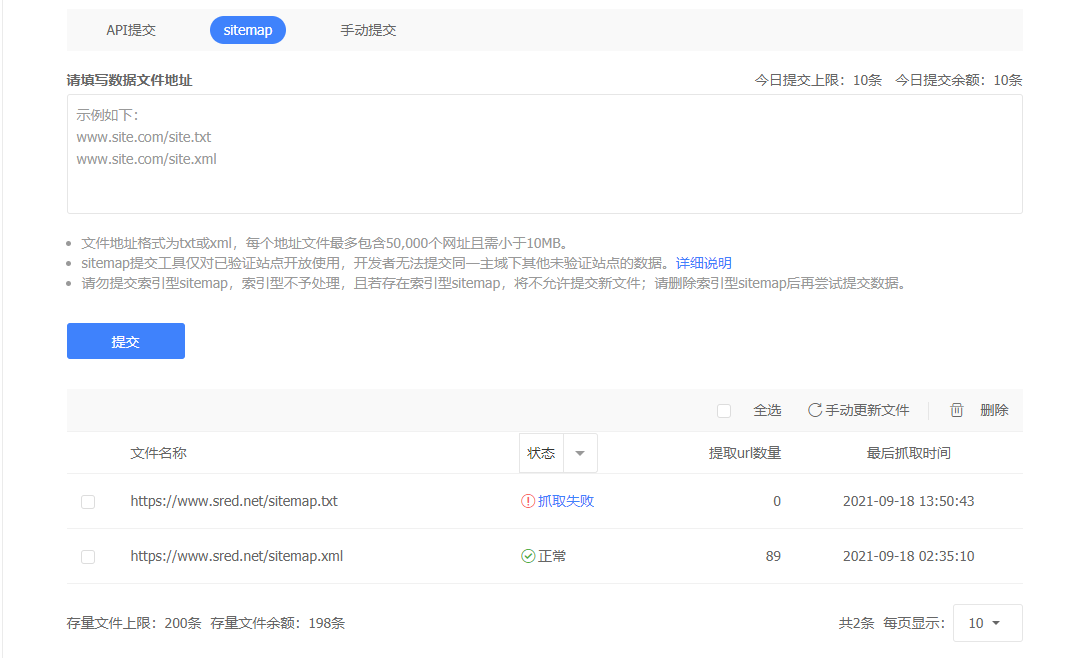The width and height of the screenshot is (1080, 658).
Task: Open the per-page display count dropdown
Action: click(987, 623)
